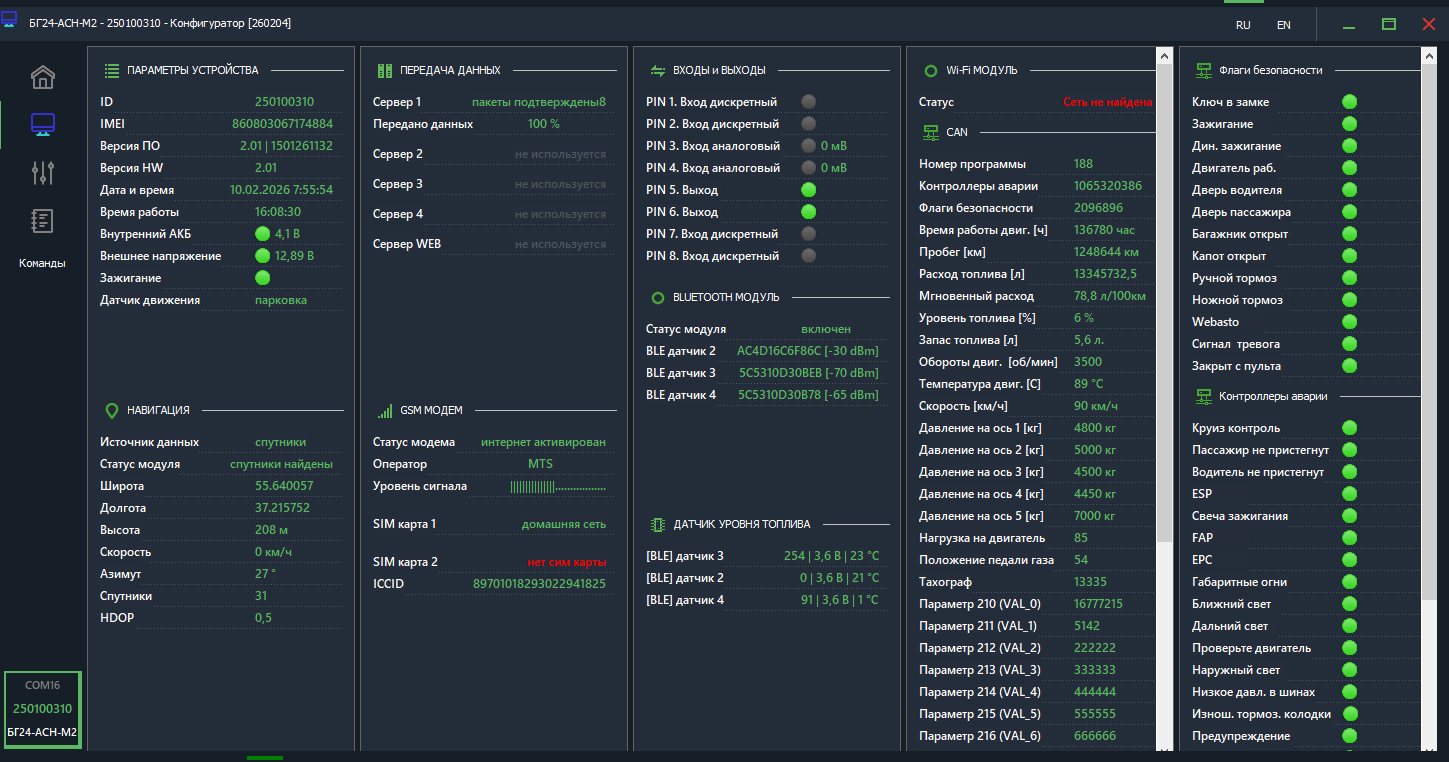Toggle the PIN 1 Вход дискретный indicator
Viewport: 1449px width, 762px height.
[x=809, y=102]
